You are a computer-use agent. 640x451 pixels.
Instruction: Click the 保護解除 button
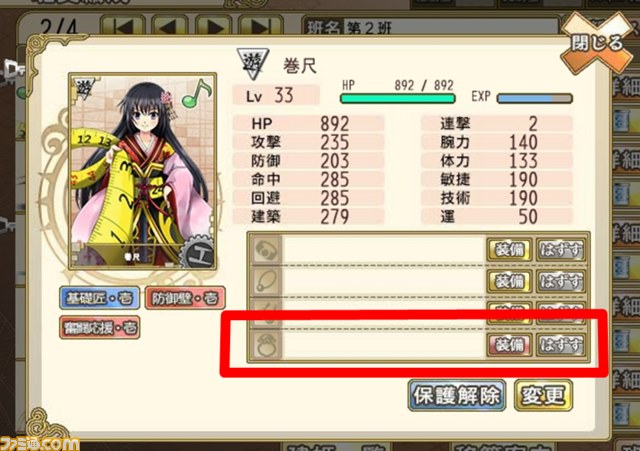457,395
